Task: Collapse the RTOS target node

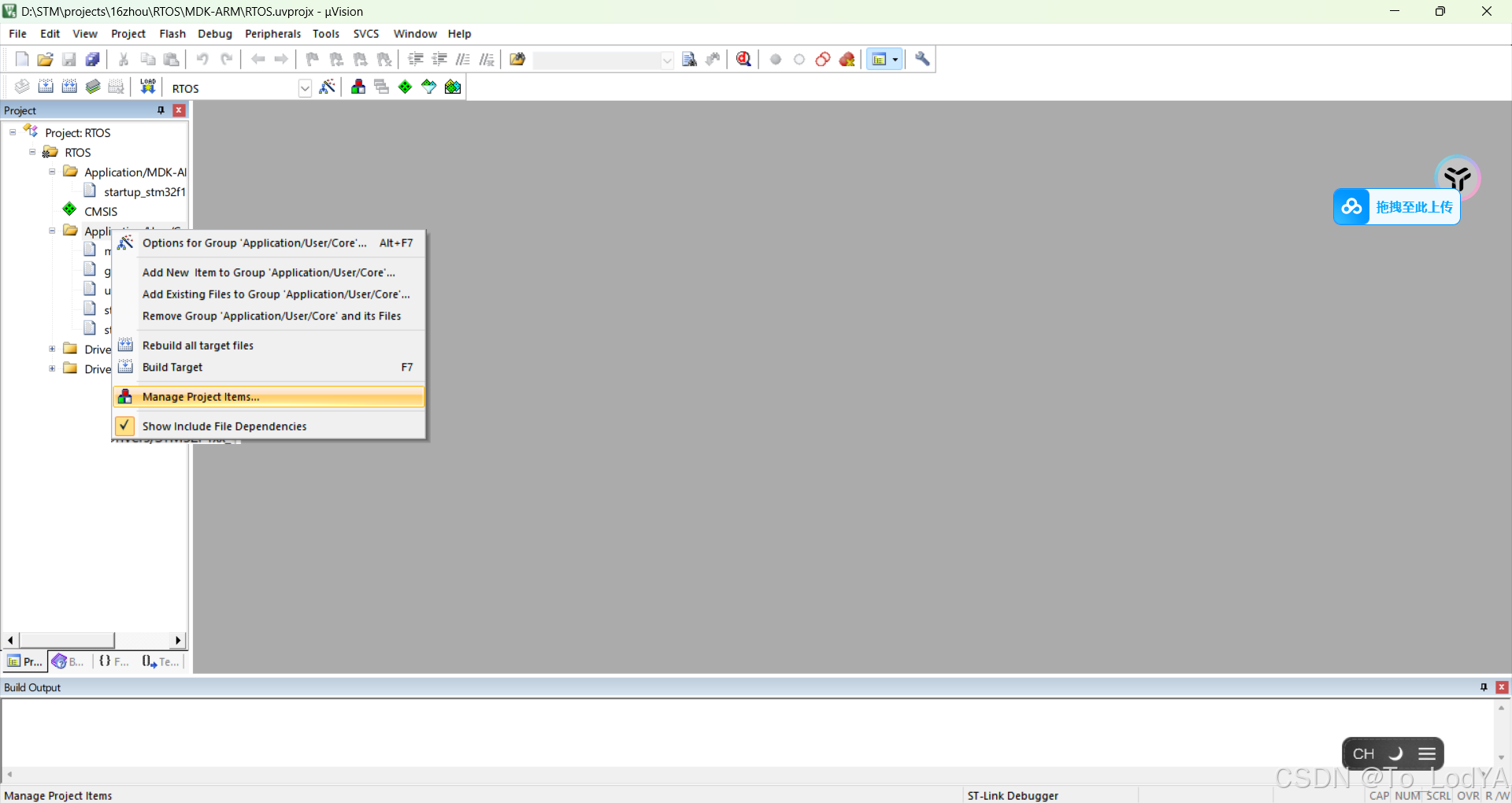Action: click(32, 152)
